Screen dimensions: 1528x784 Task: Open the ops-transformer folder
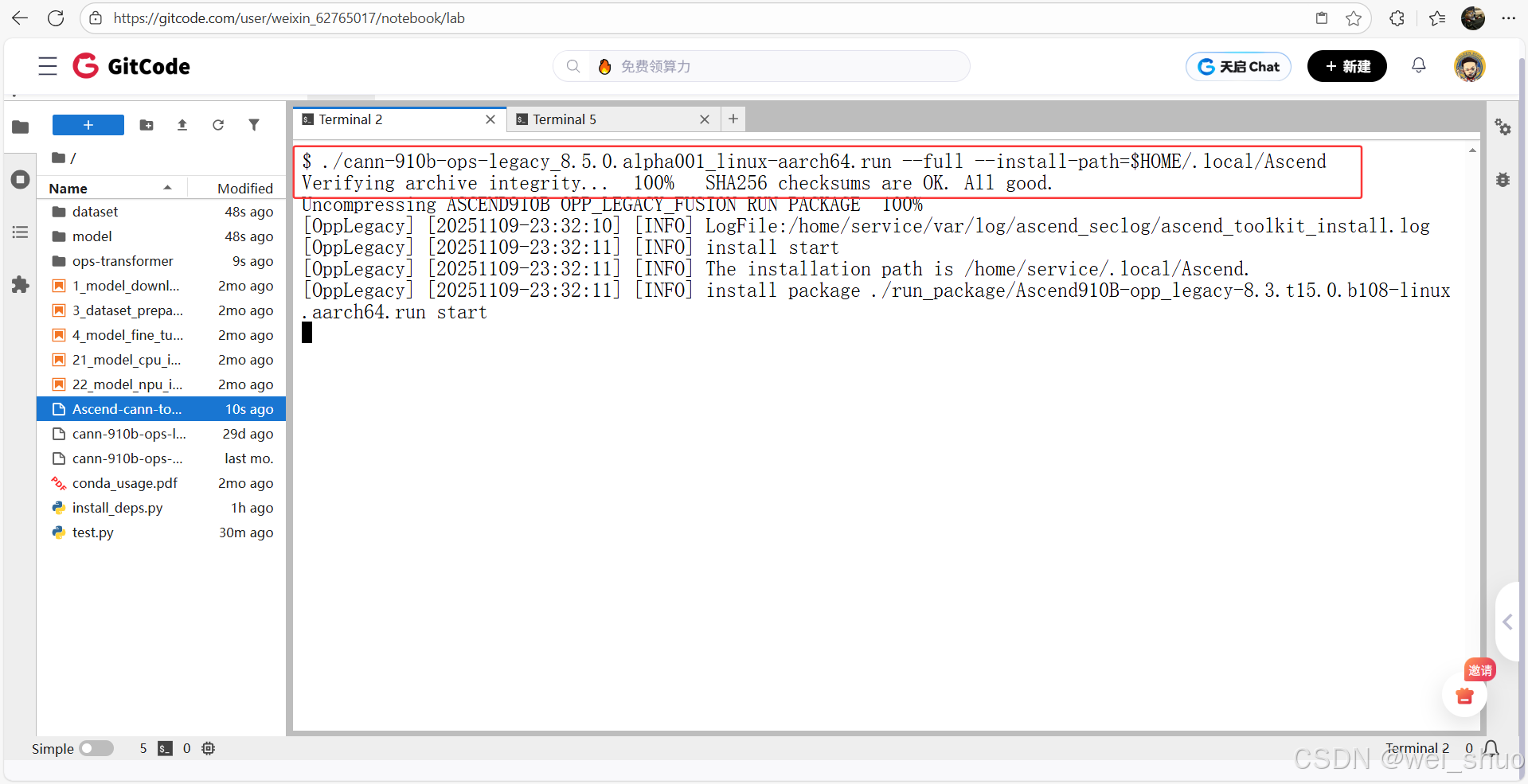pos(162,261)
